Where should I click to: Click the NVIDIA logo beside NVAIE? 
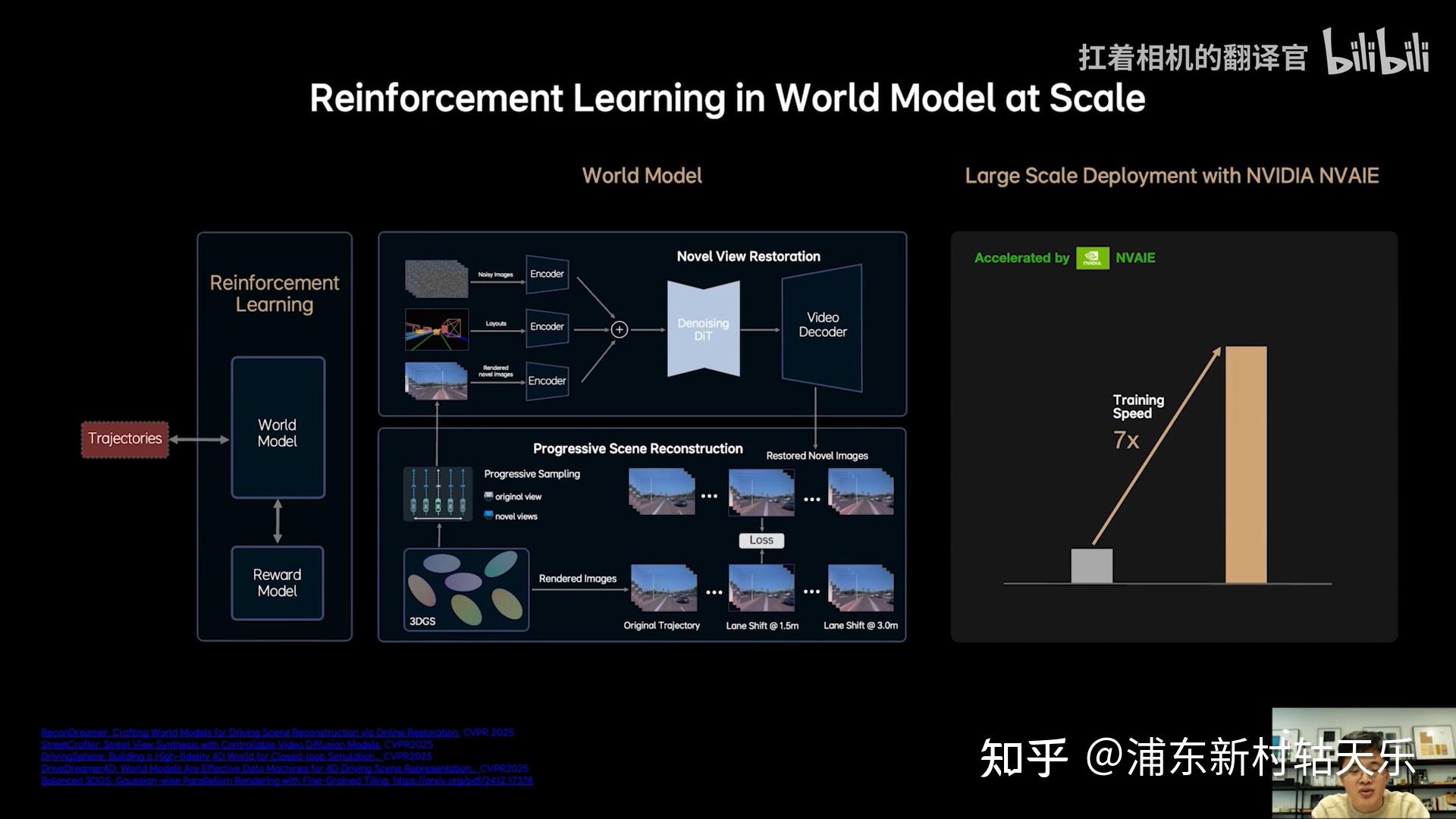(x=1092, y=258)
